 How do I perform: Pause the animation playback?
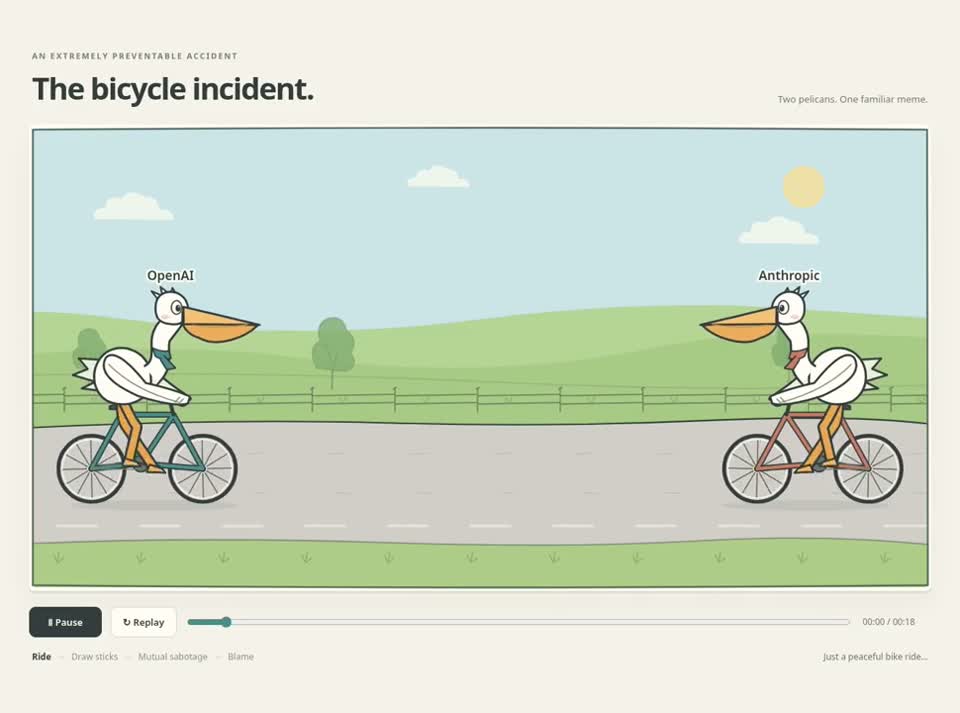point(66,622)
